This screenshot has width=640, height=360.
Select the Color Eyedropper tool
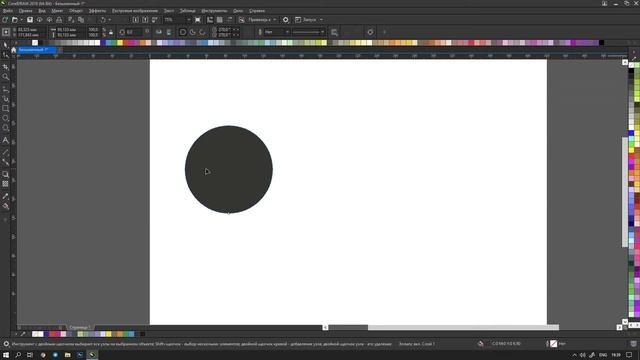point(5,196)
